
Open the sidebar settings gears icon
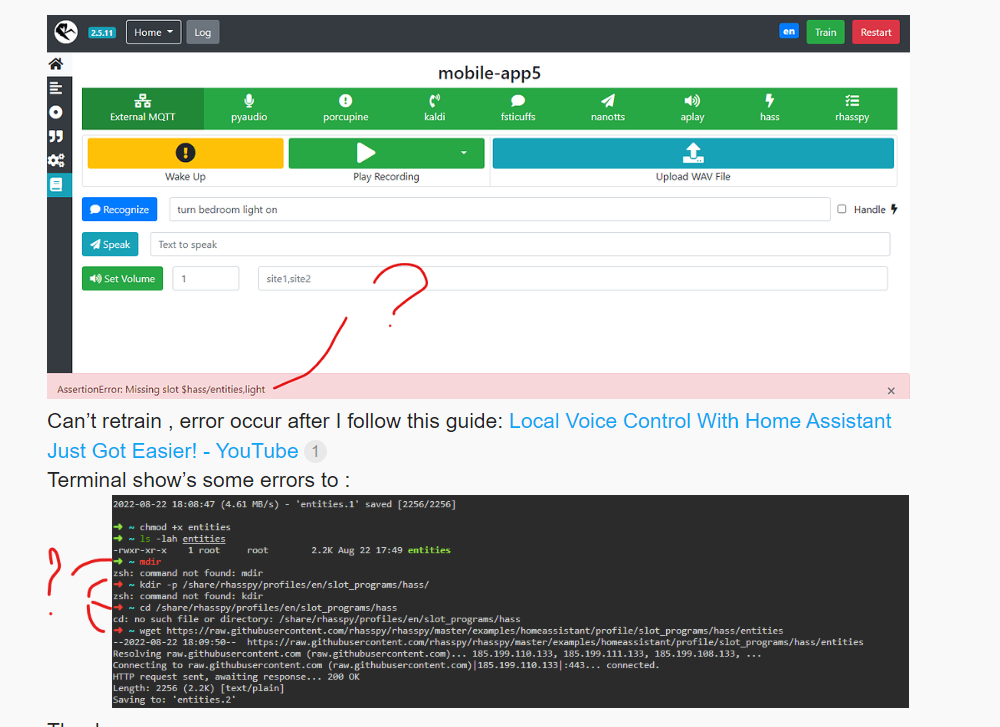(56, 161)
